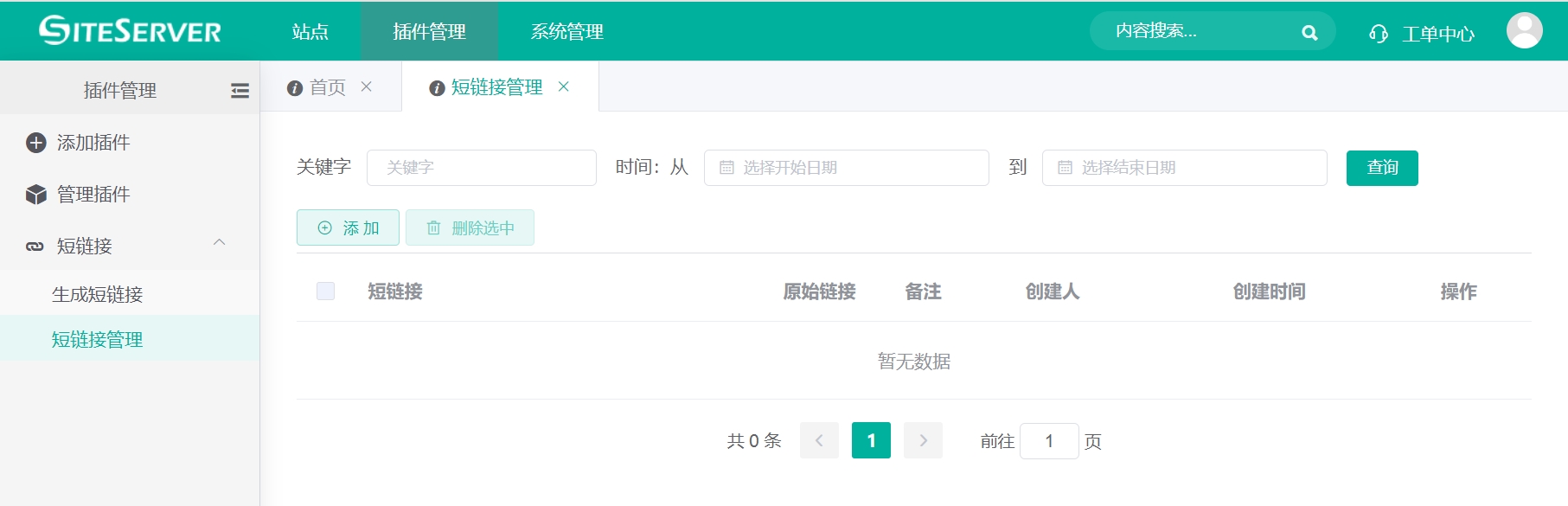Click the 添加 button
Image resolution: width=1568 pixels, height=506 pixels.
click(348, 227)
